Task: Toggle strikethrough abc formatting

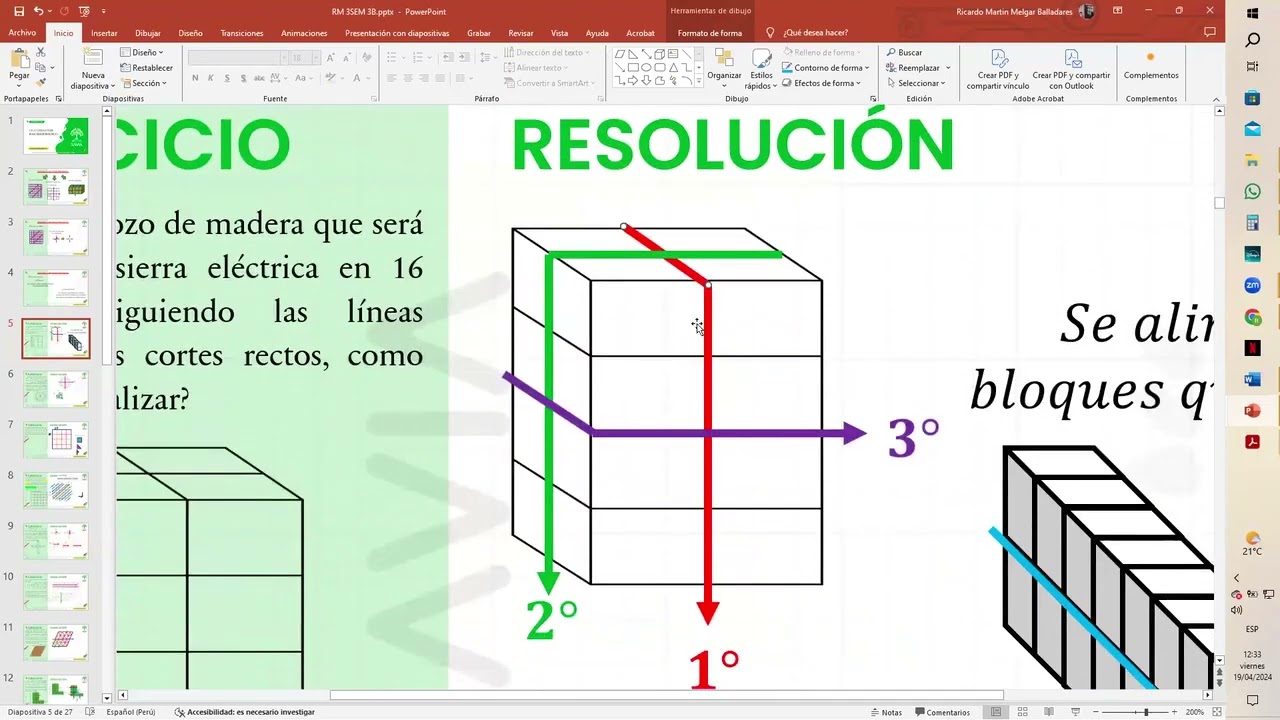Action: tap(261, 79)
